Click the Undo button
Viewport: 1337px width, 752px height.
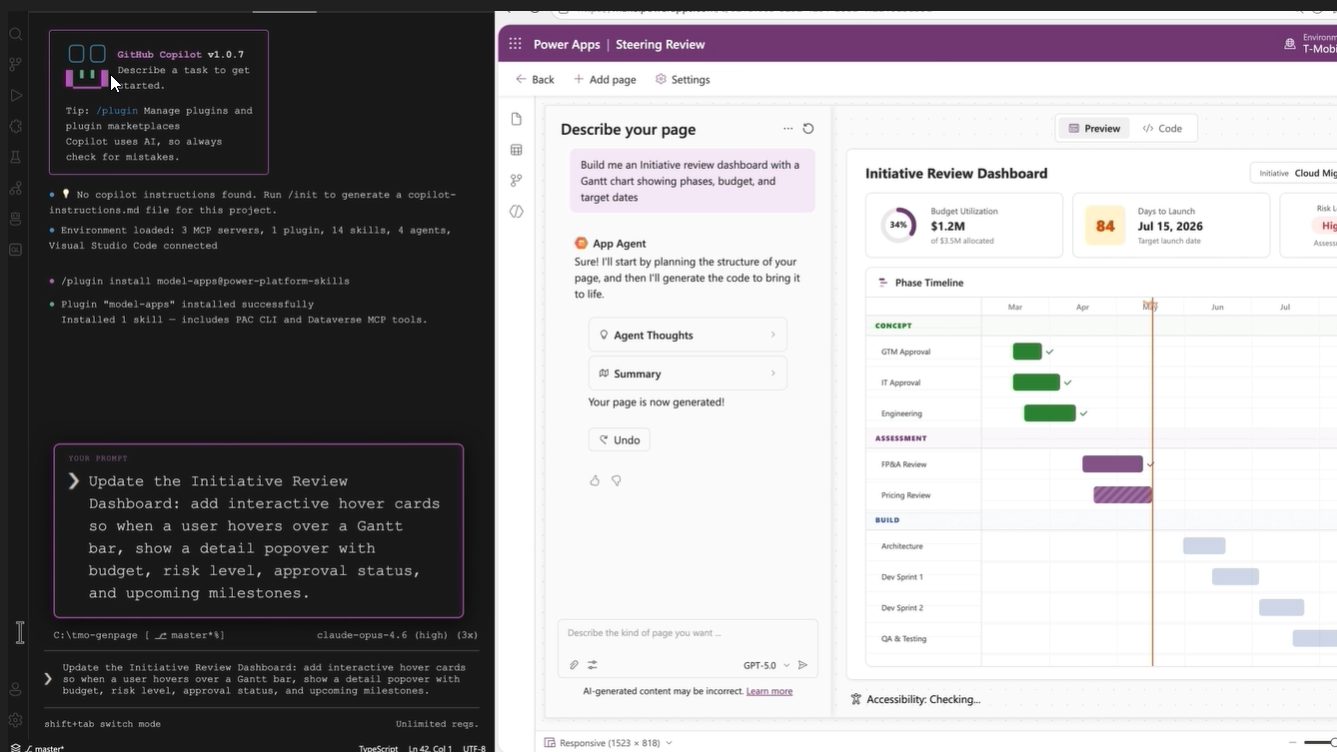pos(619,440)
